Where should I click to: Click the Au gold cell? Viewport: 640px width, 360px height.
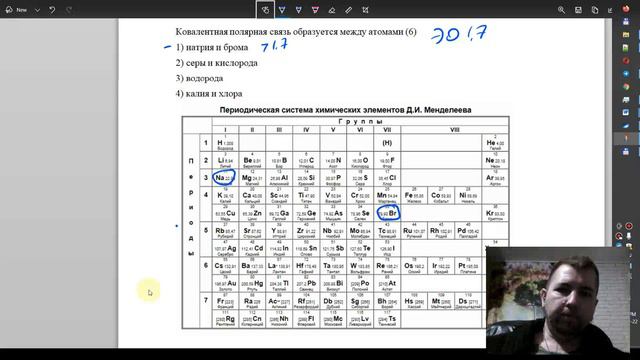pos(225,283)
